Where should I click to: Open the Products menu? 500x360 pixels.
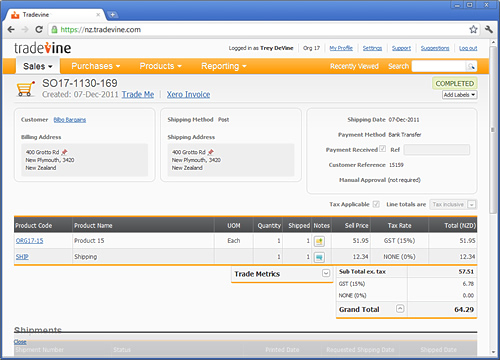tap(160, 66)
